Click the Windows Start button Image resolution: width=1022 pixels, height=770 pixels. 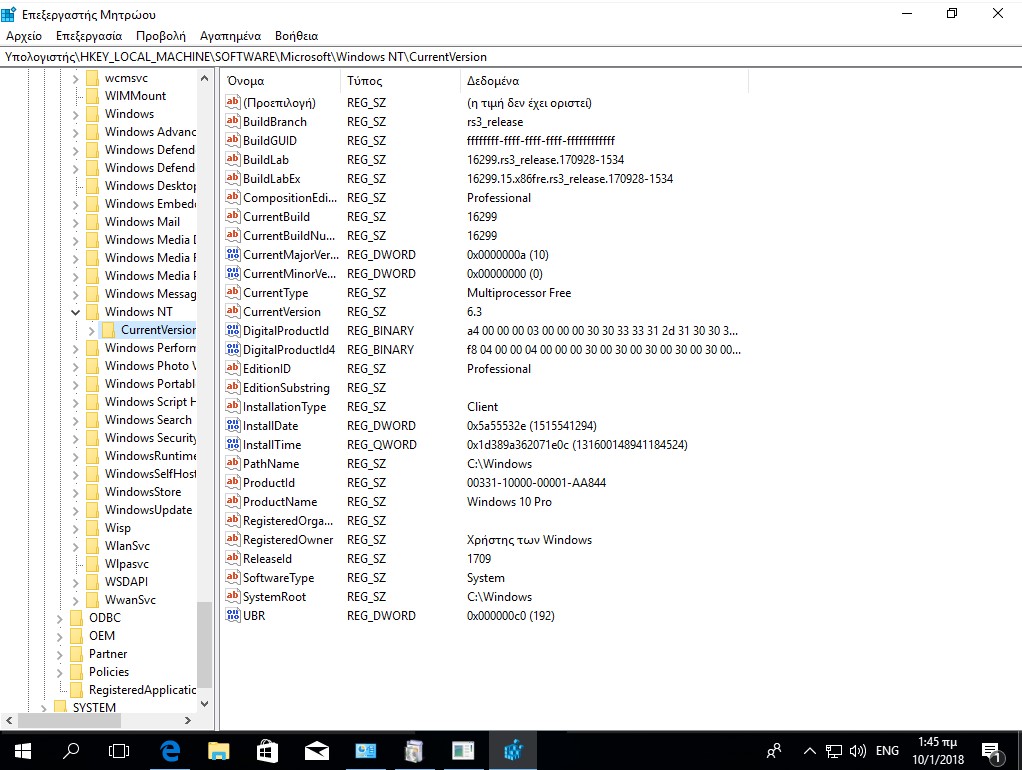pos(23,751)
